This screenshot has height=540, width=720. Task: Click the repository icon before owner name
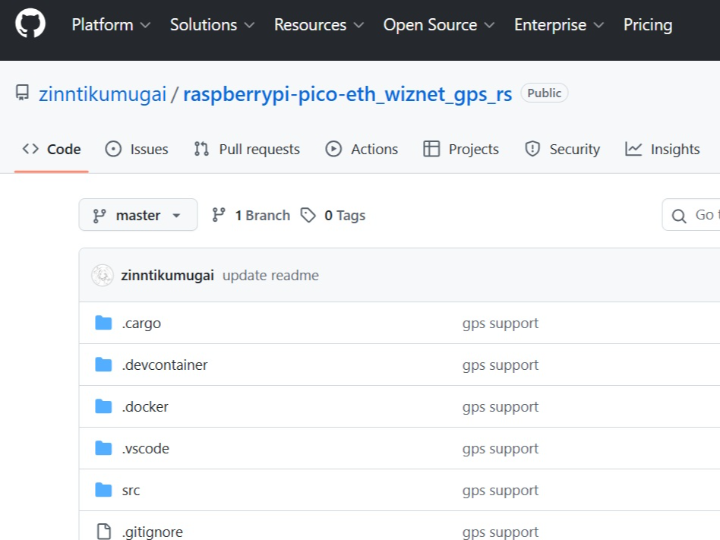[x=22, y=93]
